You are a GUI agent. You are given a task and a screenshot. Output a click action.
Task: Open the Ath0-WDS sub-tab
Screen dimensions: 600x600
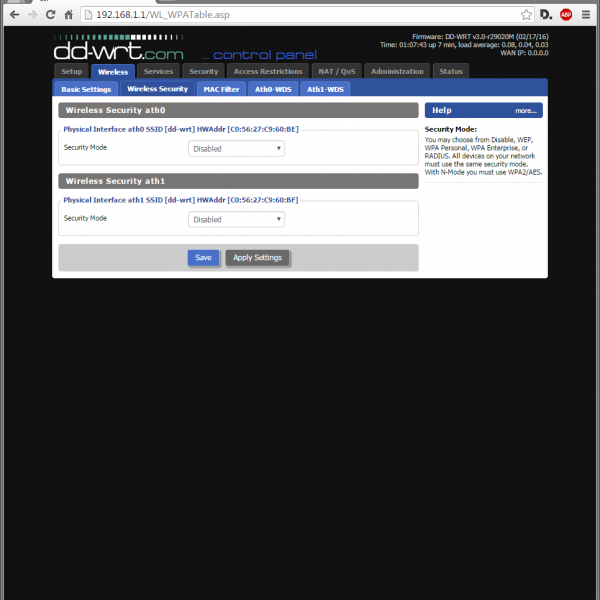(x=272, y=89)
